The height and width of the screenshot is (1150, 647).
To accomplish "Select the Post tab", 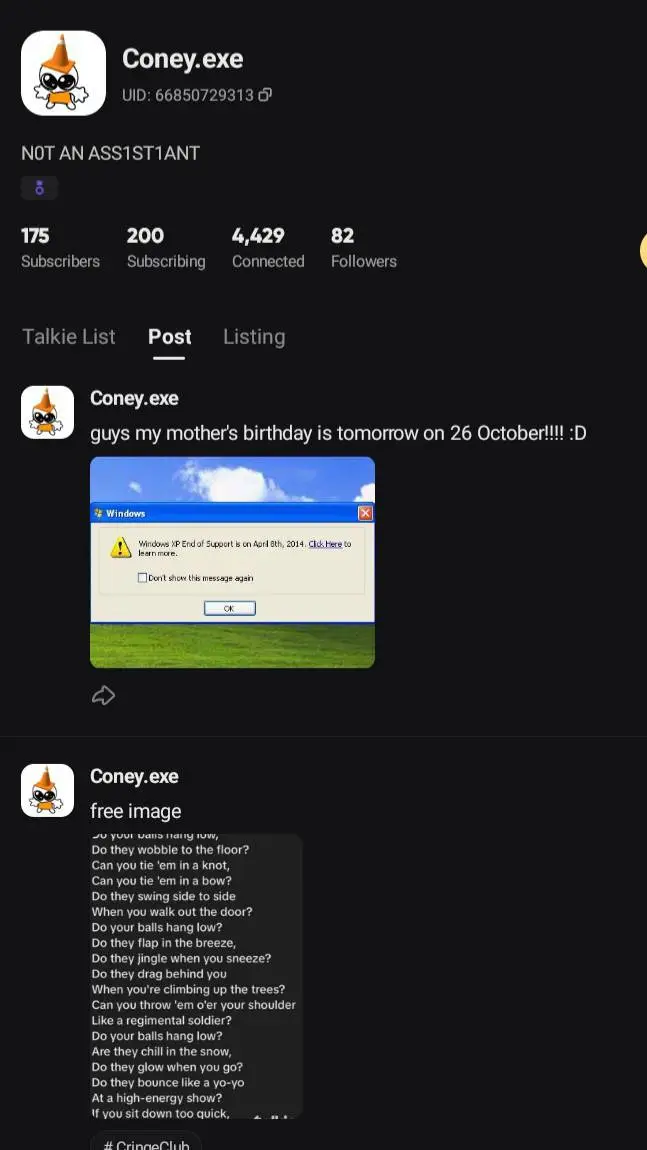I will tap(169, 337).
